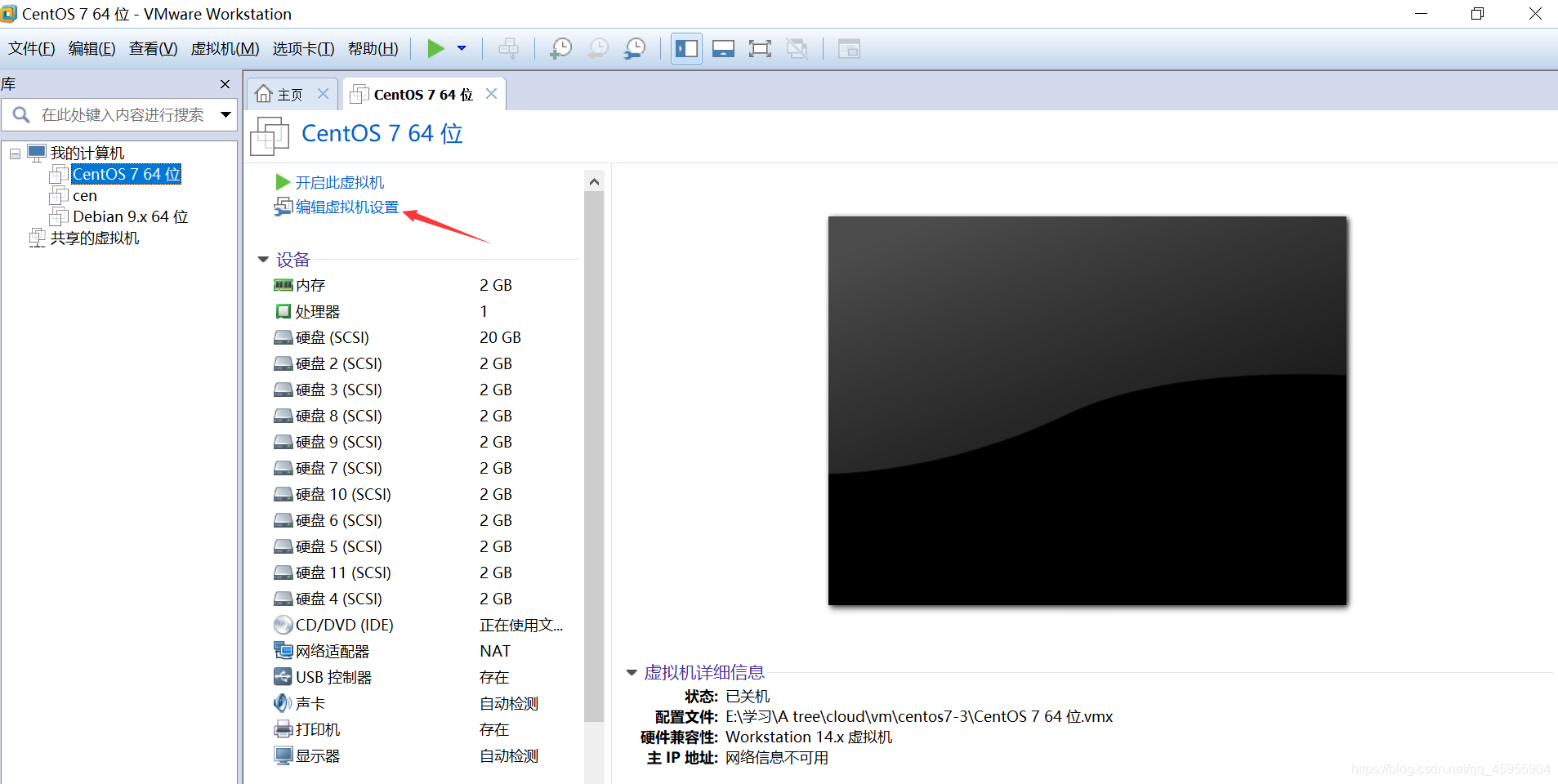Open the 虚拟机(M) menu
Screen dimensions: 1558x784
point(225,49)
